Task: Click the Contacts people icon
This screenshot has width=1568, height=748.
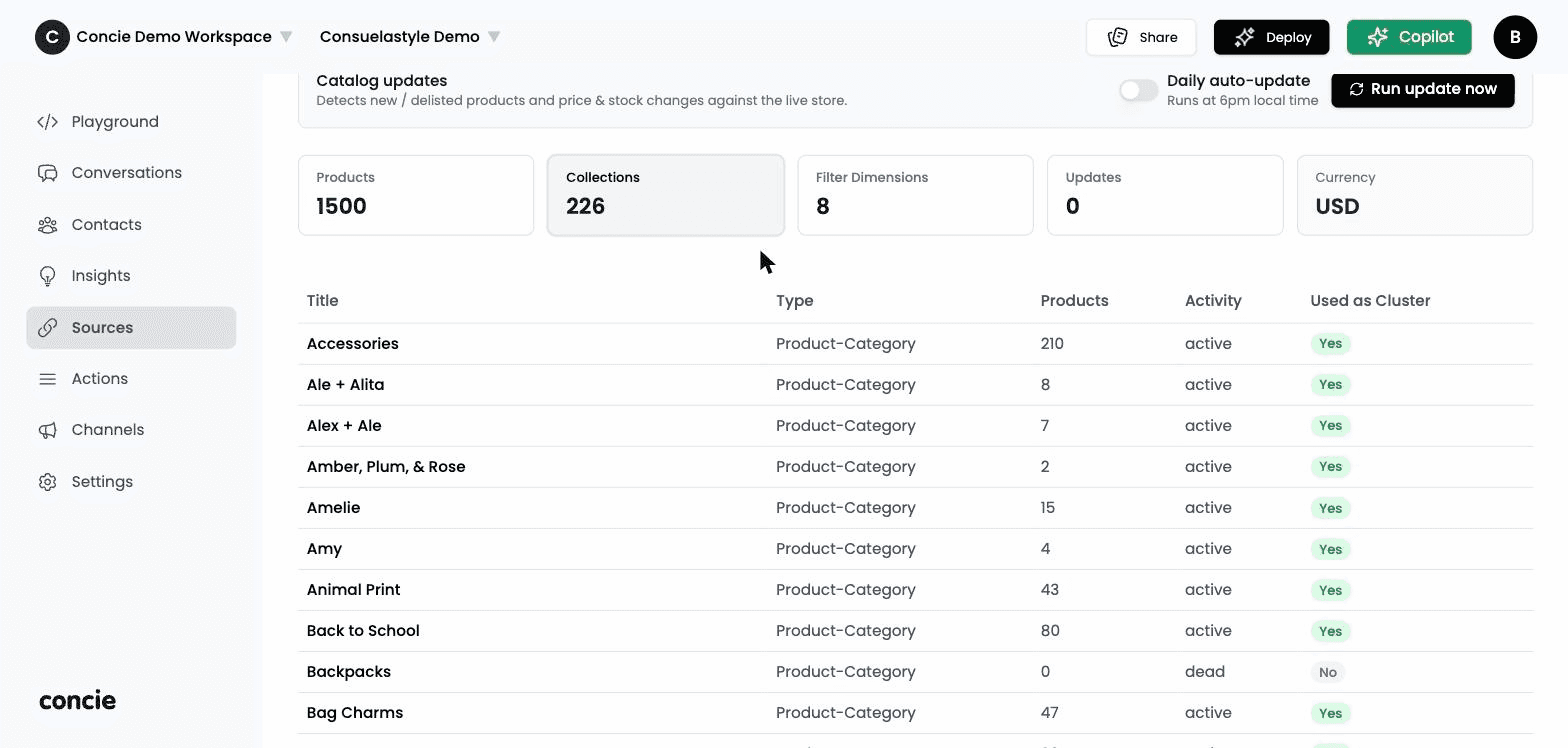Action: pyautogui.click(x=47, y=225)
